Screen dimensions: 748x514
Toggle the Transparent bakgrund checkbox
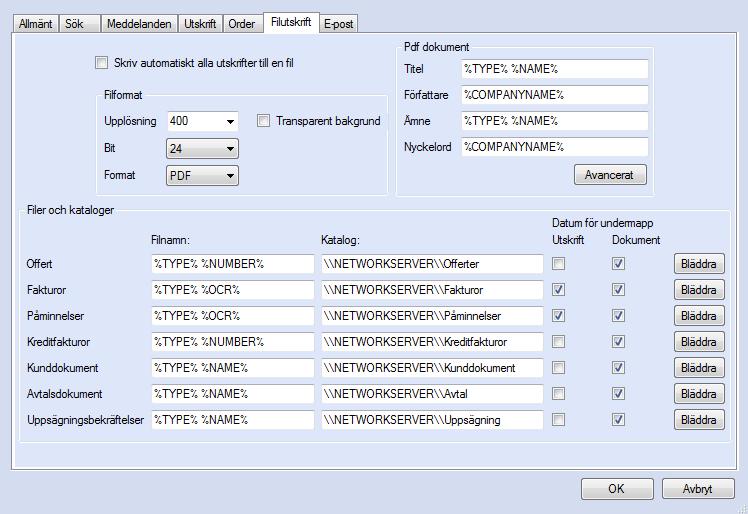point(263,120)
